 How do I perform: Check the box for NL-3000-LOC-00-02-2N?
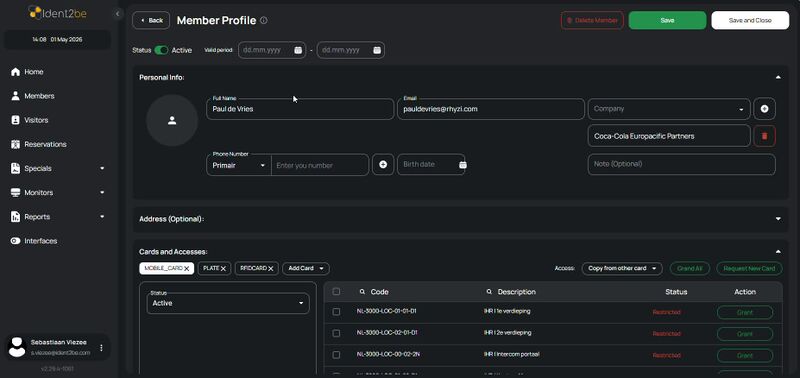point(336,355)
